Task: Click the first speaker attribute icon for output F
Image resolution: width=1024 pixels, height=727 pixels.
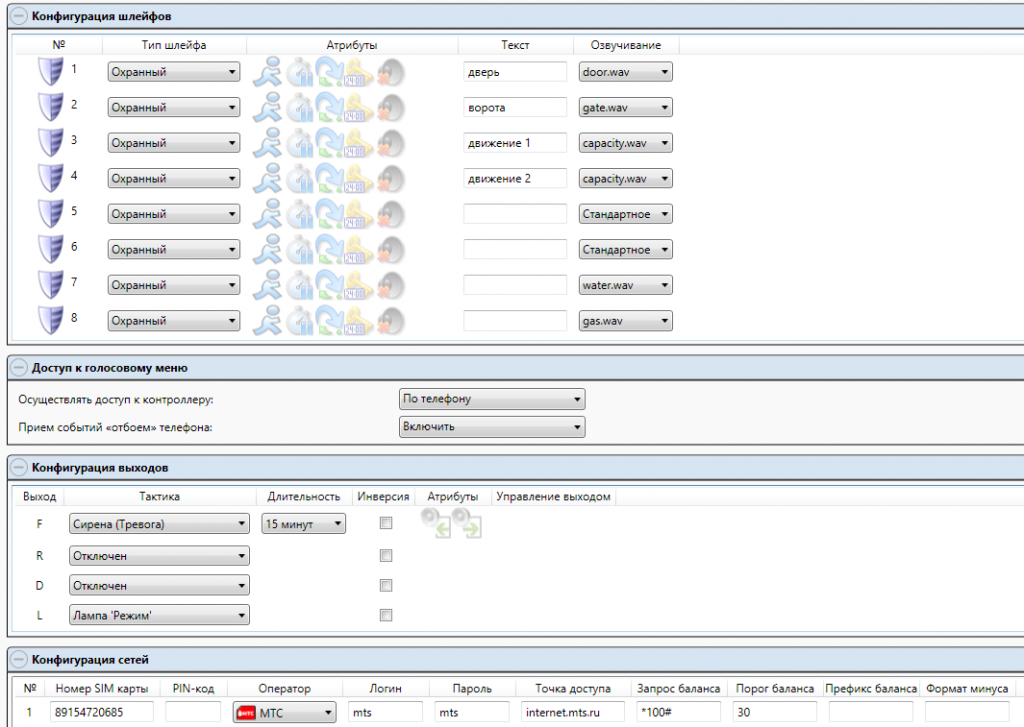Action: (436, 523)
